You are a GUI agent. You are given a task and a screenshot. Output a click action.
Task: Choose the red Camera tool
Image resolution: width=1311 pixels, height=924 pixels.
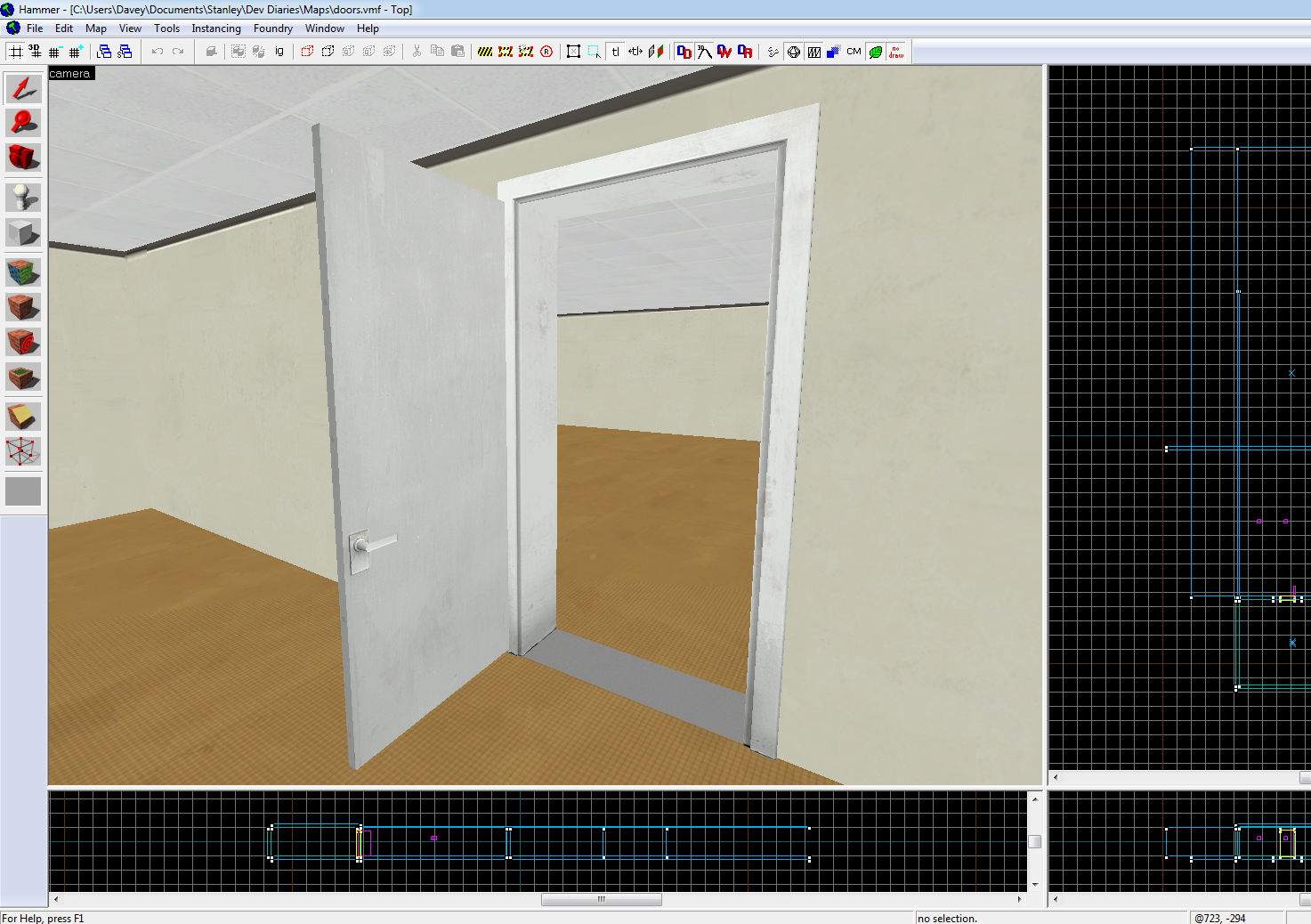pos(23,158)
